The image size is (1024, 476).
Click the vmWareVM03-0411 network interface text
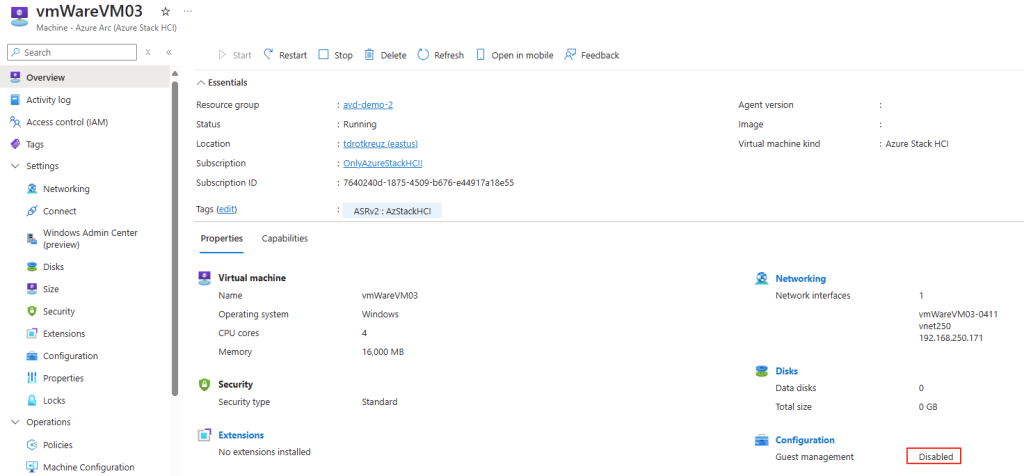958,314
